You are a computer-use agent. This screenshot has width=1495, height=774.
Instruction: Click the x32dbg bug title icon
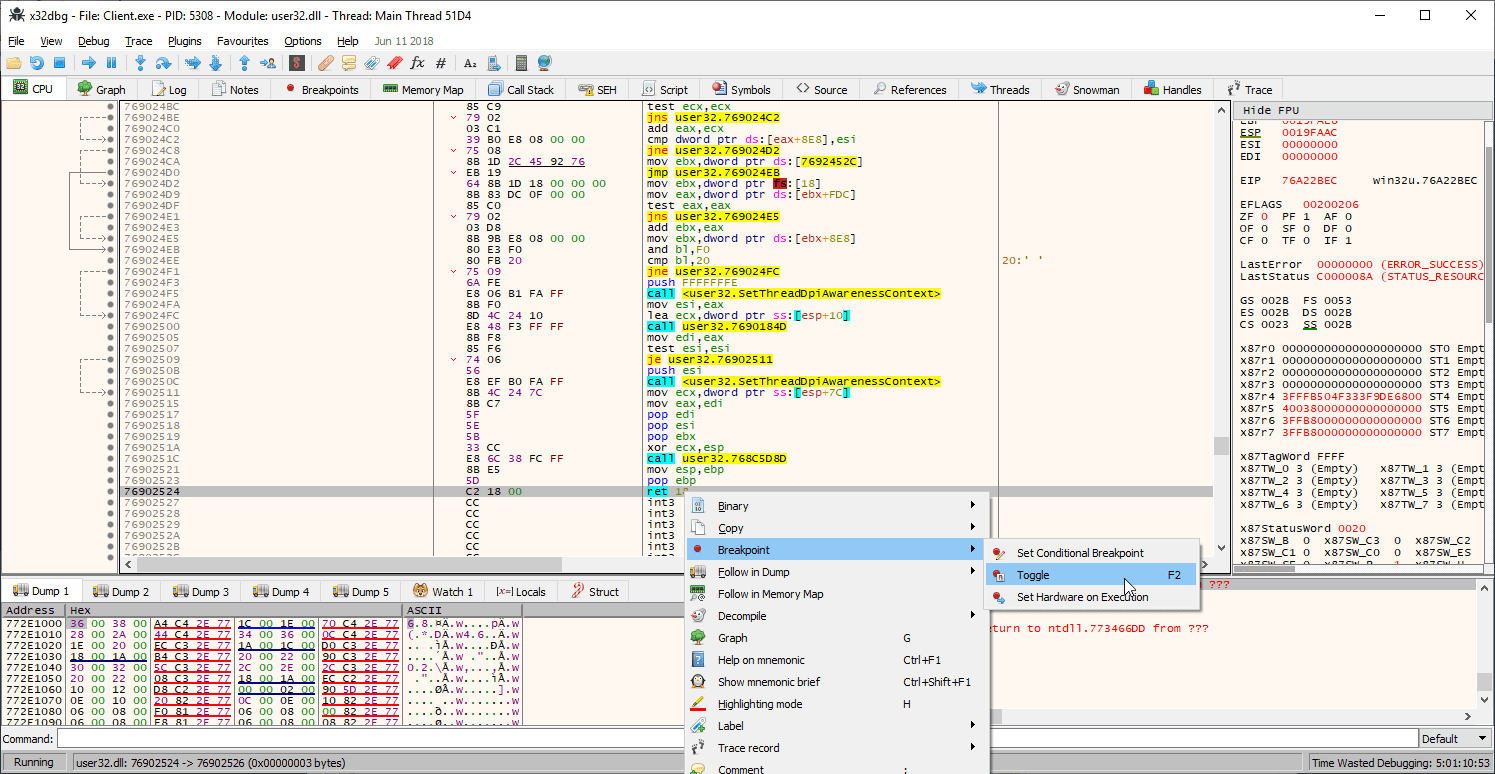click(17, 15)
